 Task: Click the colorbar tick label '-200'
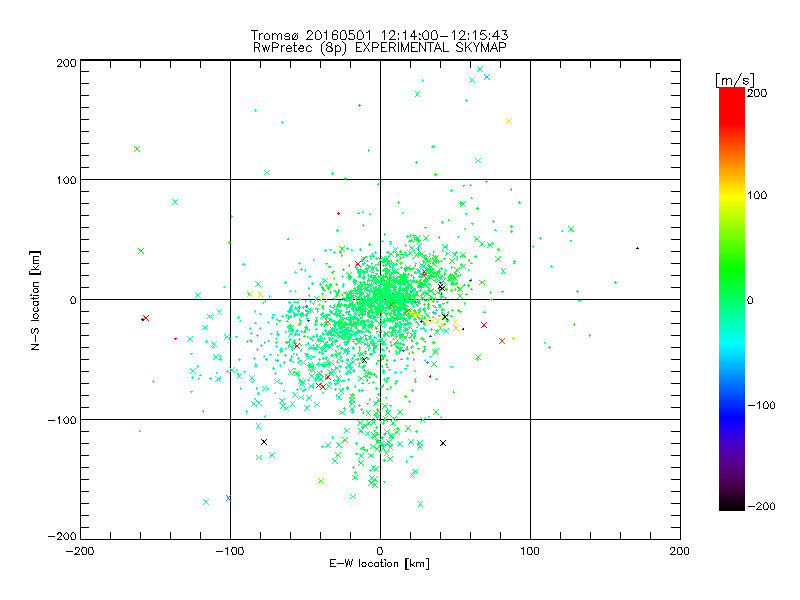(x=761, y=506)
